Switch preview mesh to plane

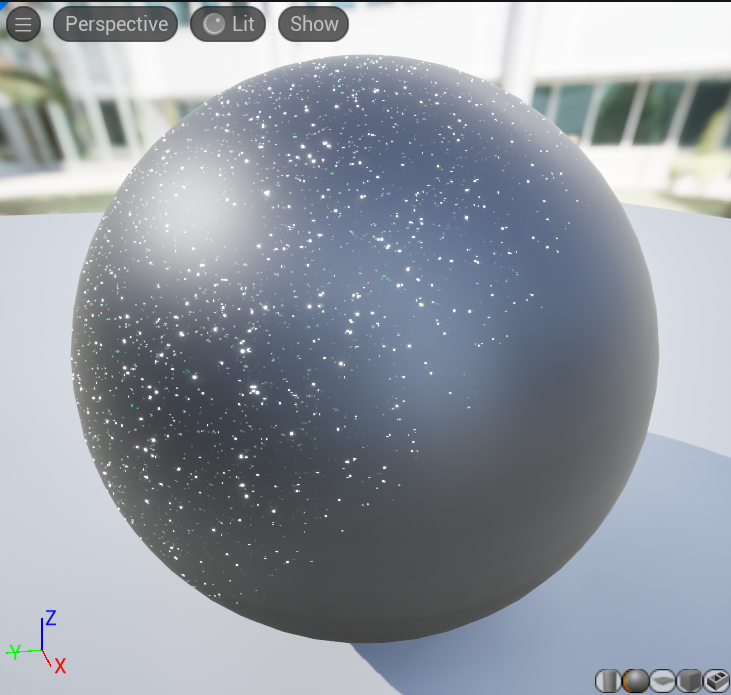pyautogui.click(x=662, y=681)
